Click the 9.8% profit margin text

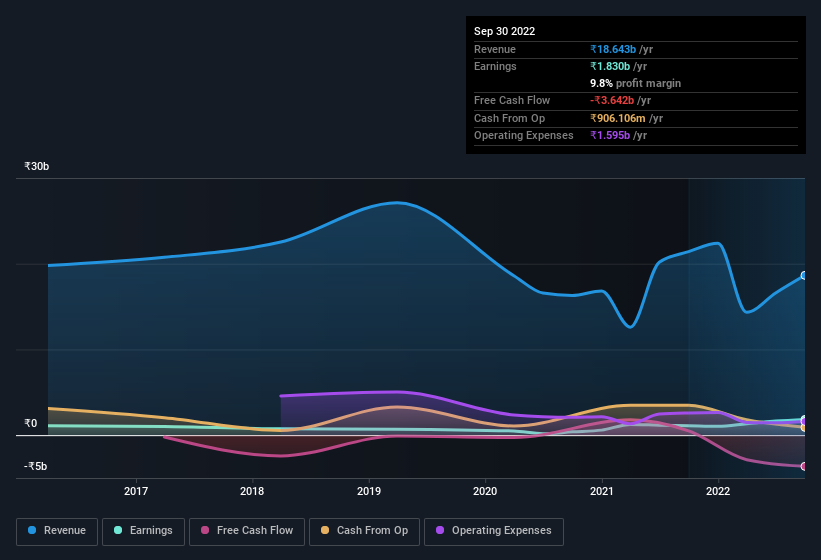[x=635, y=83]
